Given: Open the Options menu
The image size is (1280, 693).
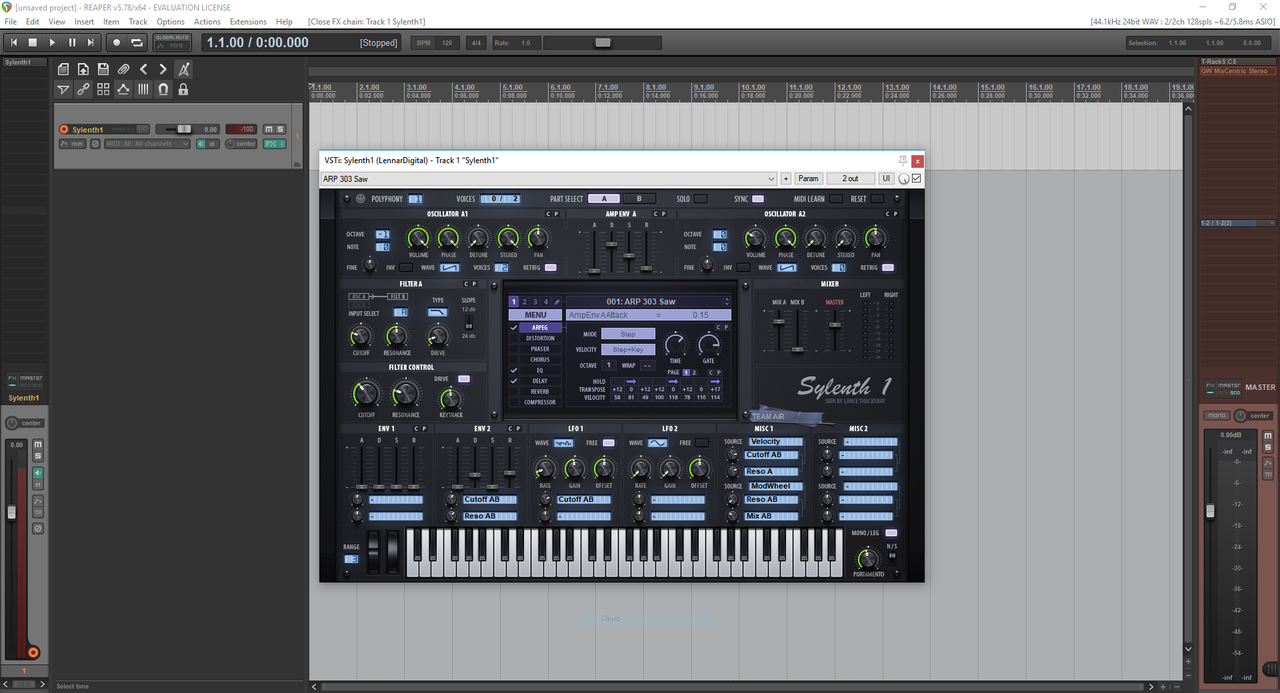Looking at the screenshot, I should [x=170, y=21].
